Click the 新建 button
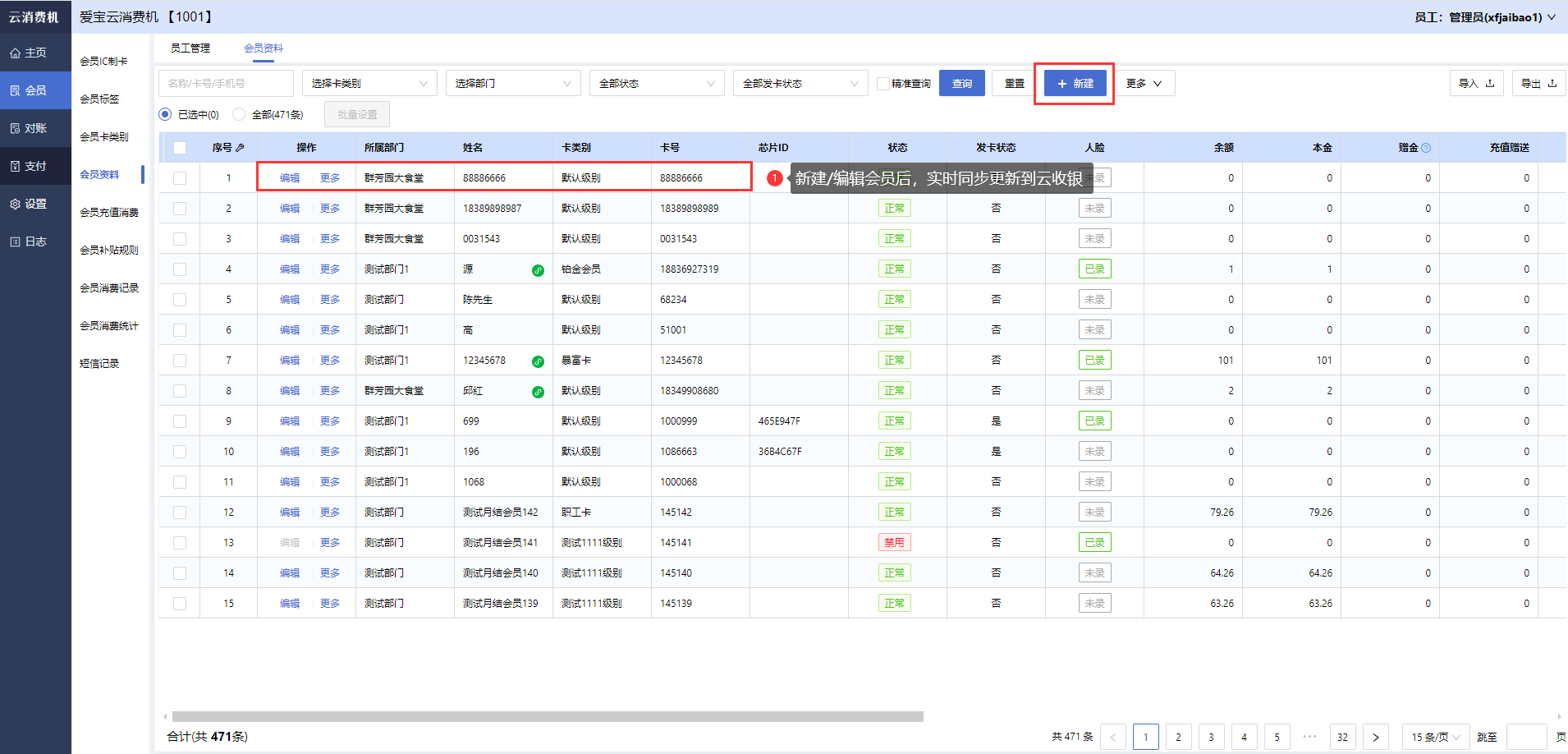The image size is (1568, 754). click(1075, 84)
